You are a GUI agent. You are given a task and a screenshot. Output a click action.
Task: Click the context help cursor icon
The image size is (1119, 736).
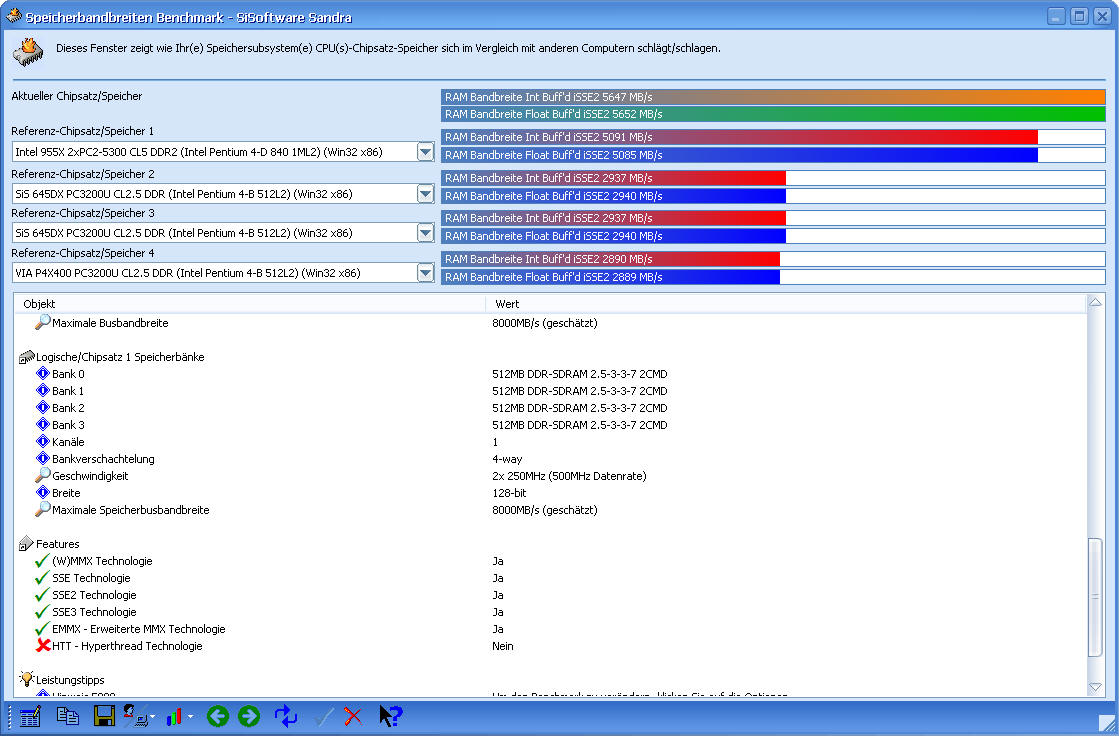[390, 716]
